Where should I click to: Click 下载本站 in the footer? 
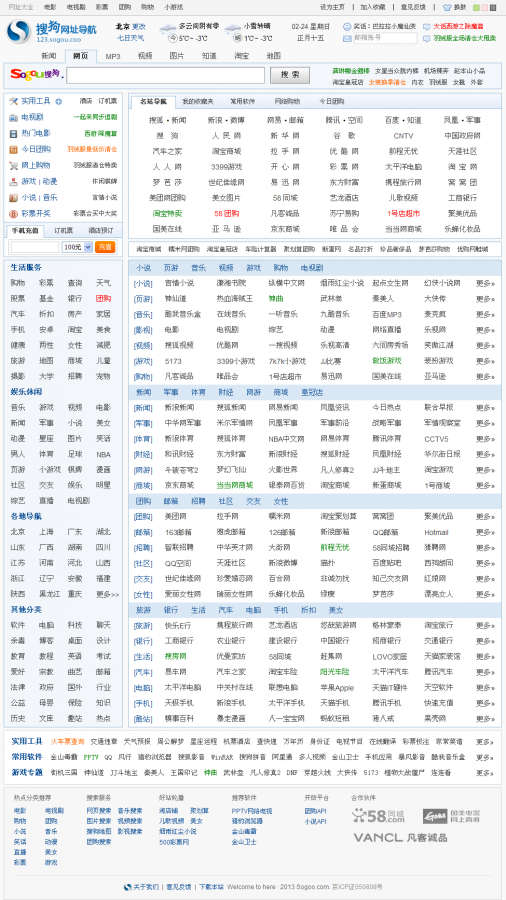[x=211, y=887]
